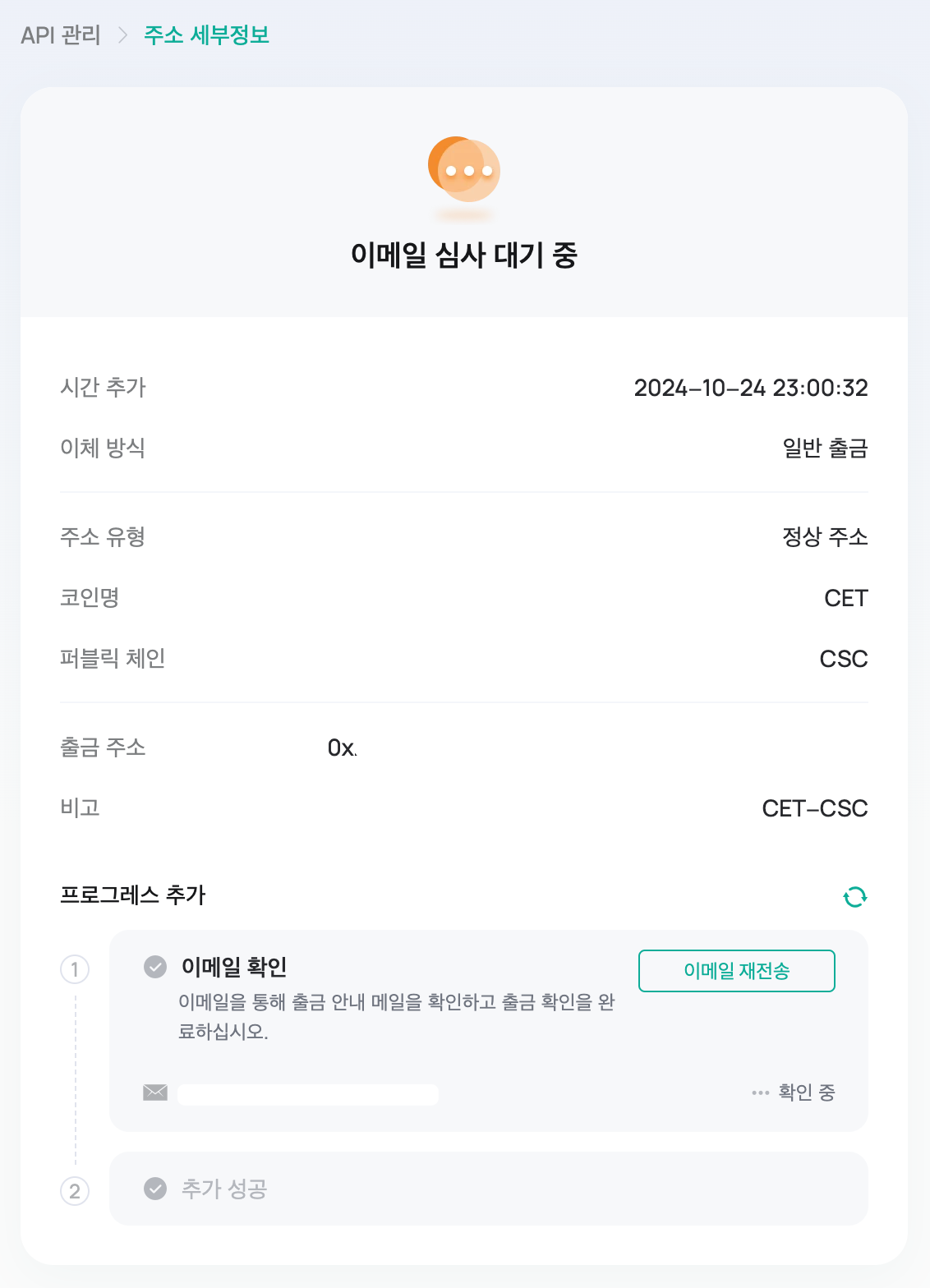Click the 추가 성공 step label
Image resolution: width=930 pixels, height=1288 pixels.
tap(224, 1189)
